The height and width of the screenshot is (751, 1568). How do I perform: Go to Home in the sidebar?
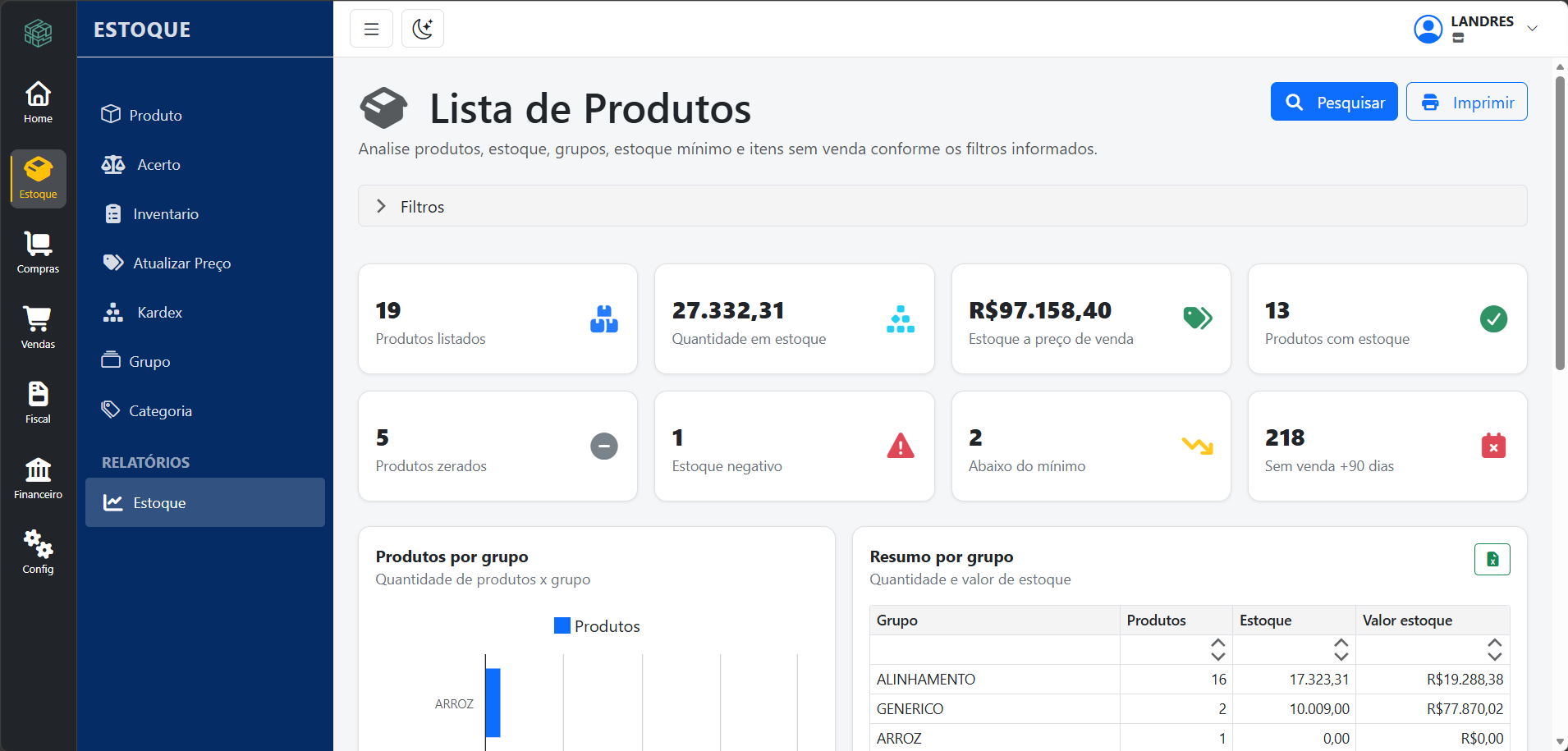[38, 103]
